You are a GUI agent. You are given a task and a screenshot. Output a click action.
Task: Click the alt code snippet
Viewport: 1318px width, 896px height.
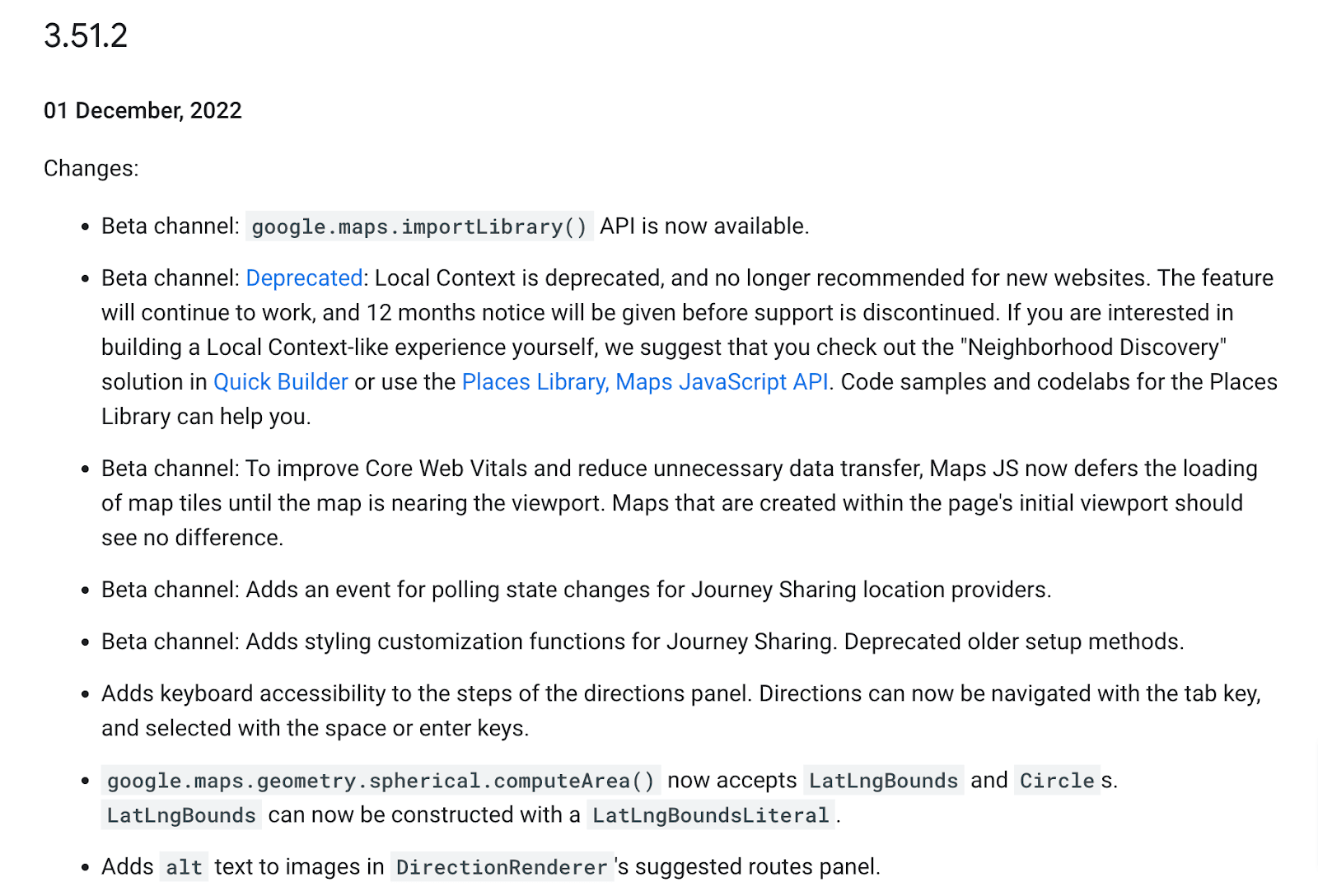coord(184,867)
